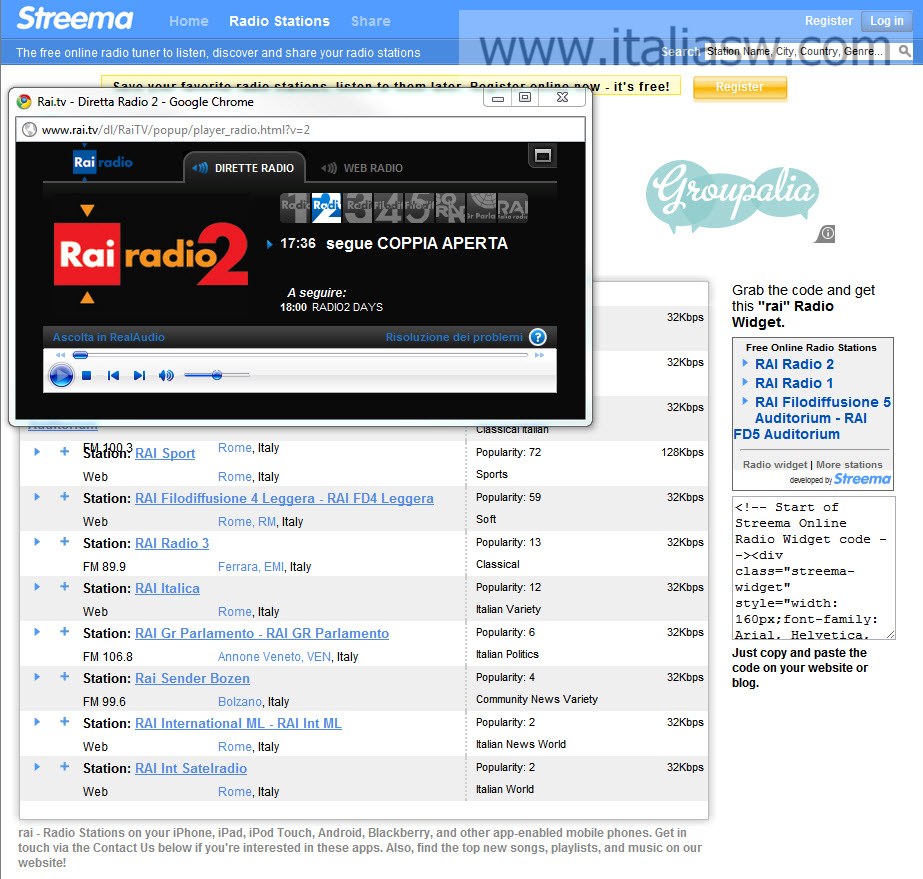This screenshot has height=879, width=923.
Task: Open Risoluzione dei problemi link
Action: pos(454,337)
